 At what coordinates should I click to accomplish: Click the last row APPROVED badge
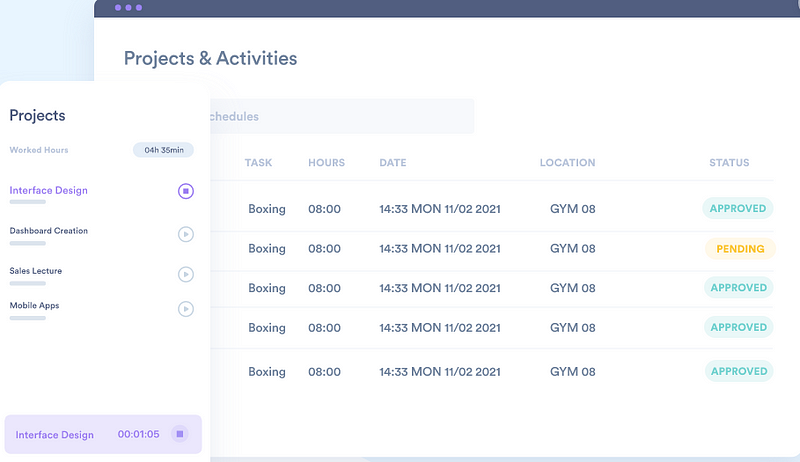point(738,371)
